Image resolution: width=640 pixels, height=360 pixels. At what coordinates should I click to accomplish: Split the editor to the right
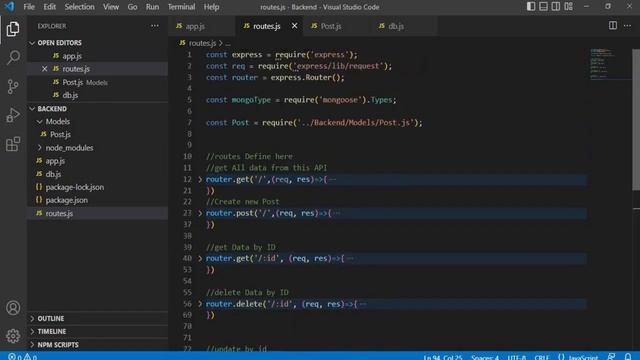[613, 25]
